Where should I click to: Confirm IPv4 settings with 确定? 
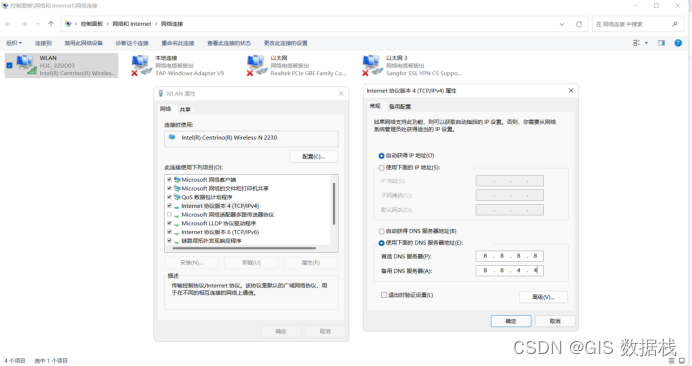511,321
